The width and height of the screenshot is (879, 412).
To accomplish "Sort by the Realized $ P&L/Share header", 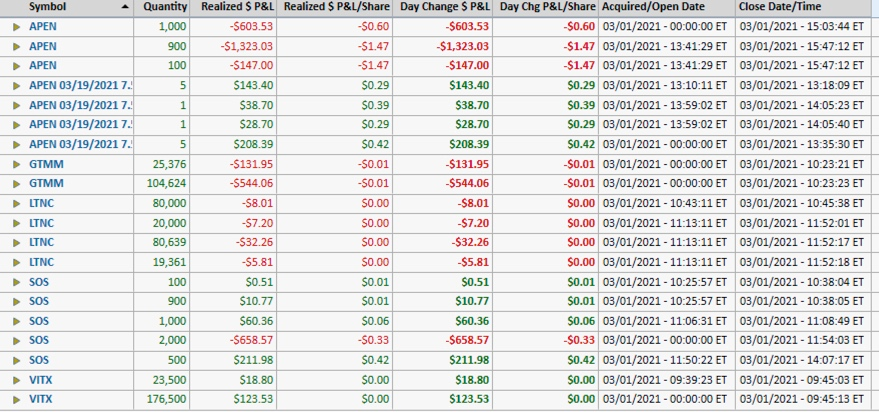I will pyautogui.click(x=336, y=7).
